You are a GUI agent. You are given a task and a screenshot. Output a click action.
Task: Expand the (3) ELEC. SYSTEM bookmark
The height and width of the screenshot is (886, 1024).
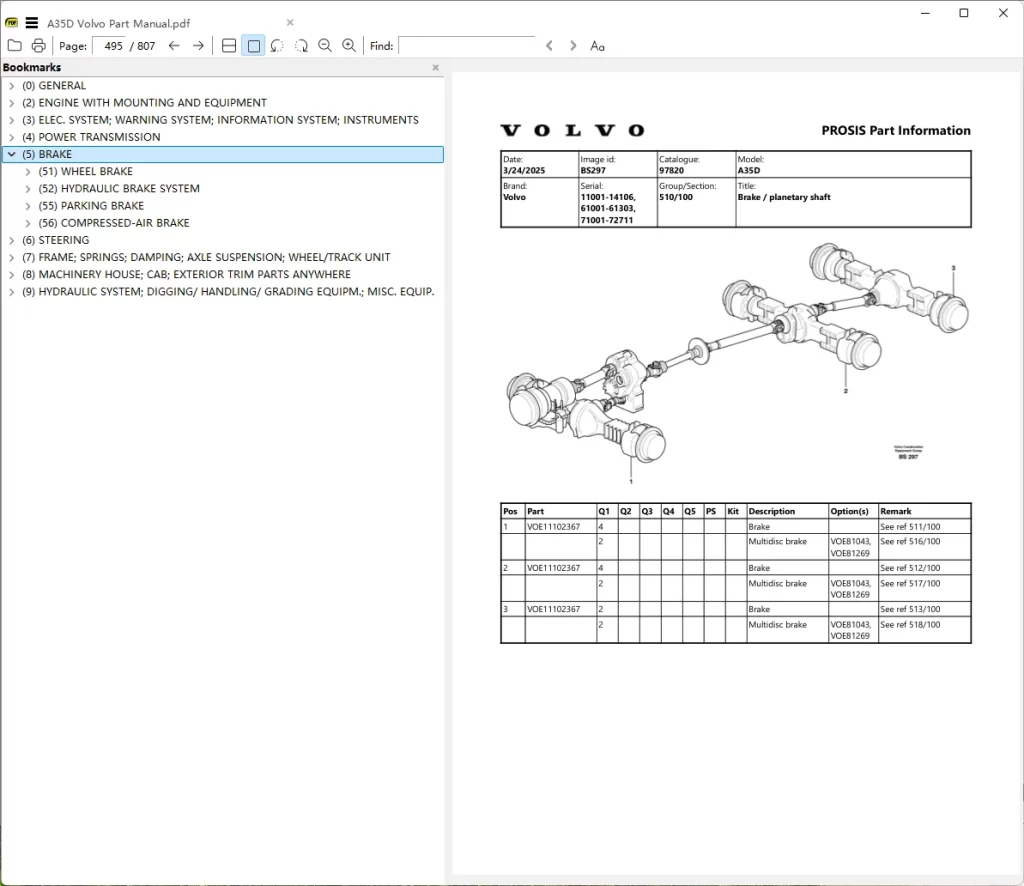tap(12, 120)
